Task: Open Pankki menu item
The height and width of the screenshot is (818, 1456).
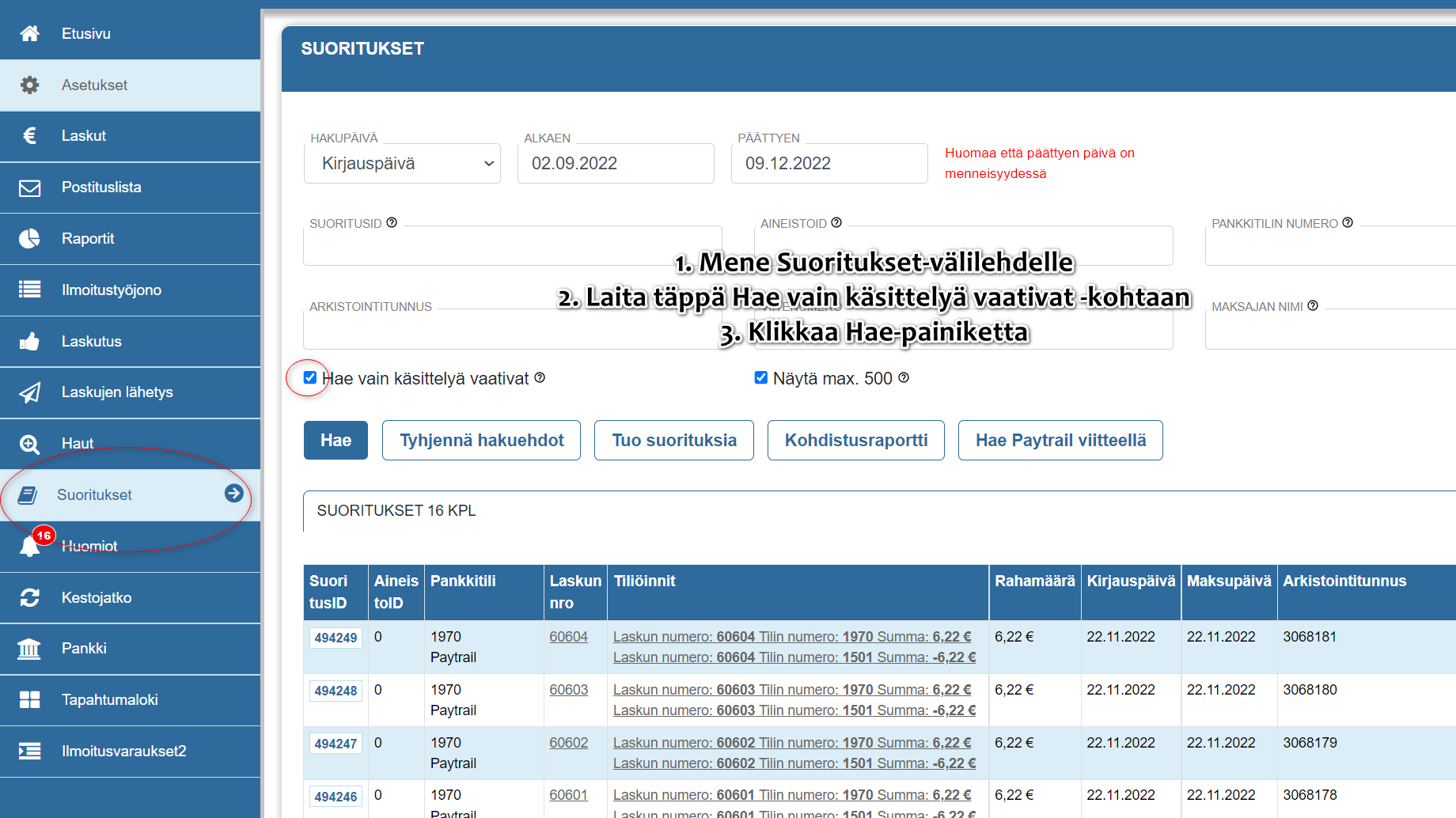Action: [130, 649]
